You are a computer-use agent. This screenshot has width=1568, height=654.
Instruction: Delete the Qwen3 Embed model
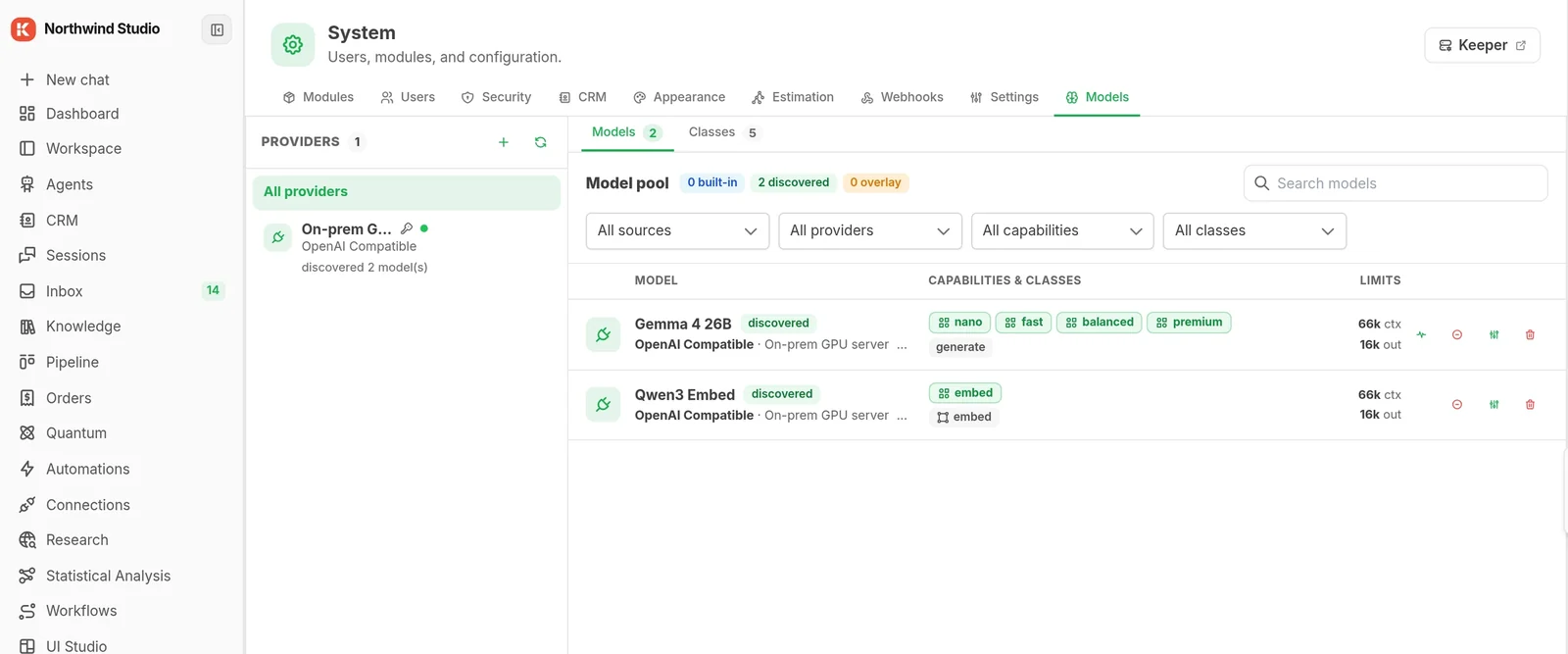(x=1530, y=405)
